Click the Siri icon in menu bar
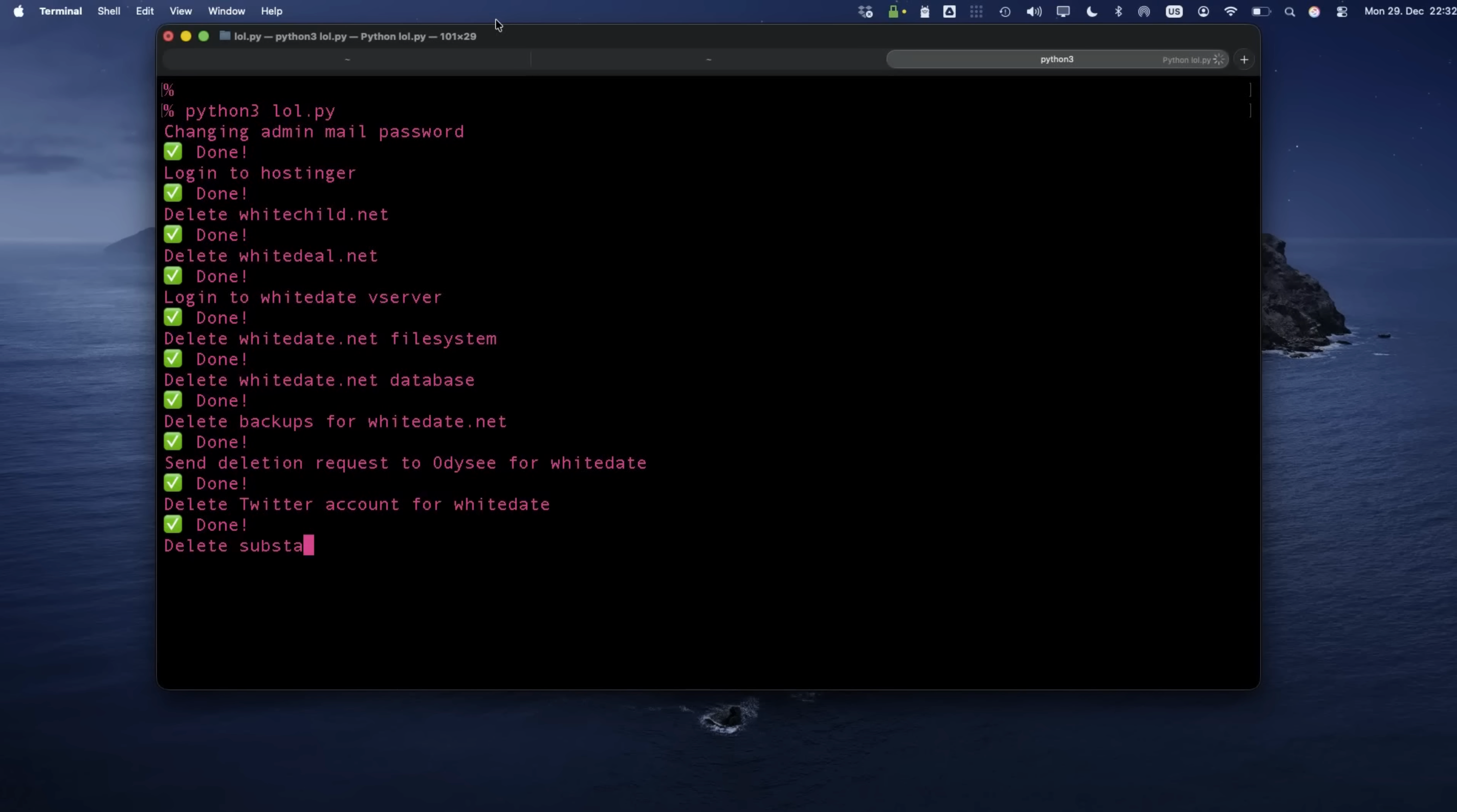 click(1314, 11)
